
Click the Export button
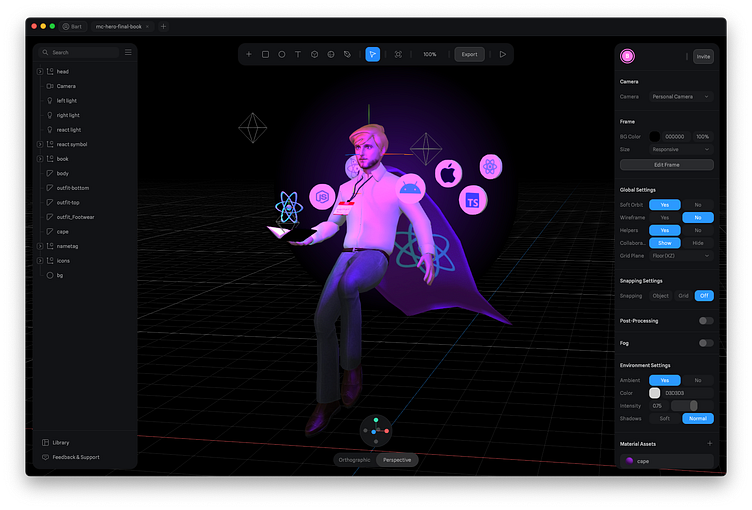click(469, 54)
